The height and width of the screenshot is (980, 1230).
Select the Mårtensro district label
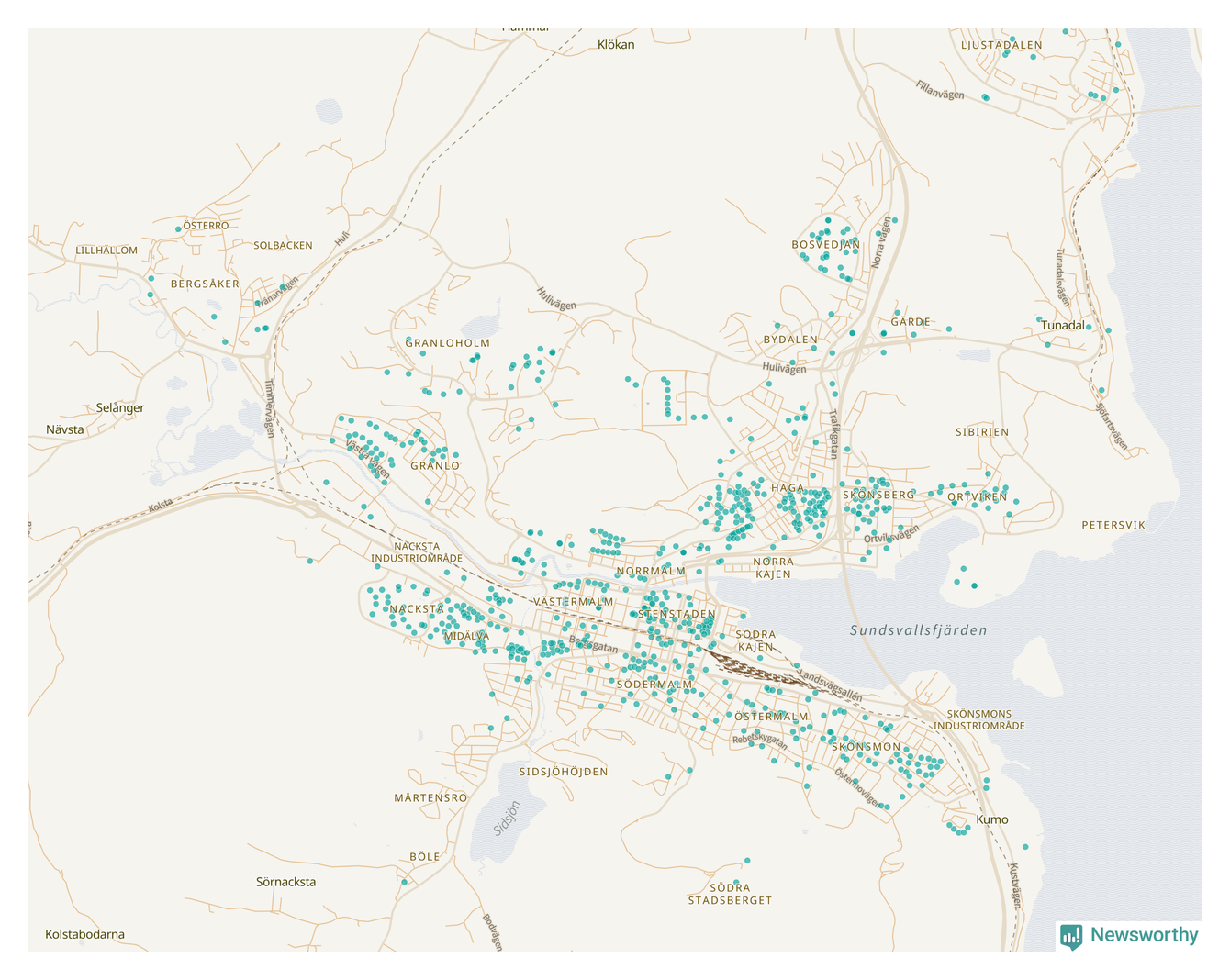pos(430,797)
